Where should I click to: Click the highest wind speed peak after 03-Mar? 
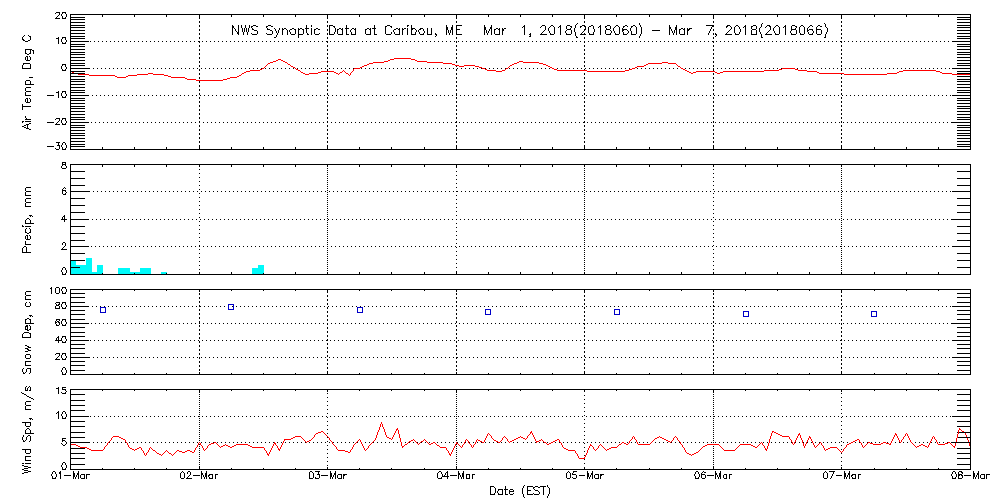(x=382, y=423)
